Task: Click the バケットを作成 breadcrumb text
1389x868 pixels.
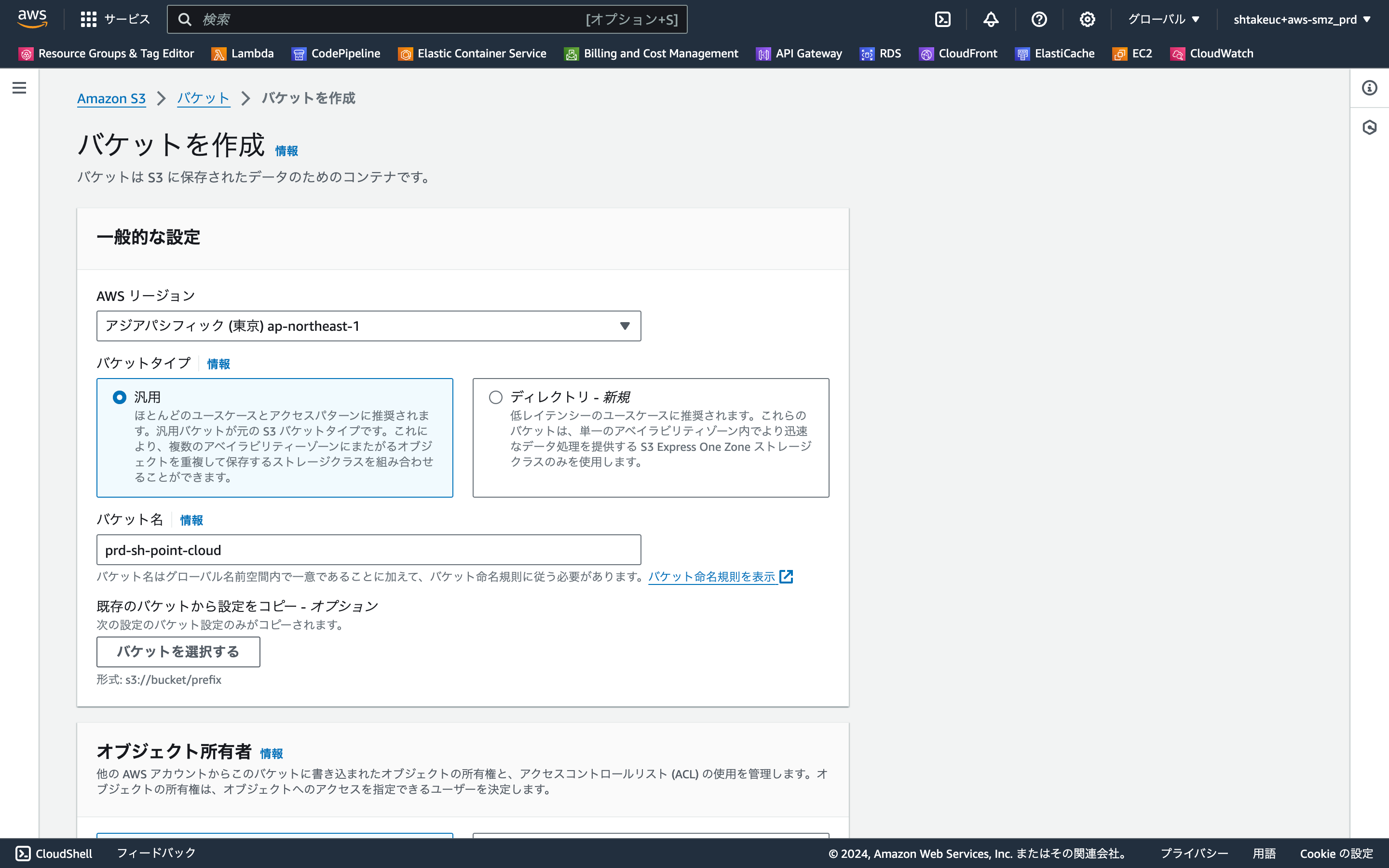Action: pos(308,98)
